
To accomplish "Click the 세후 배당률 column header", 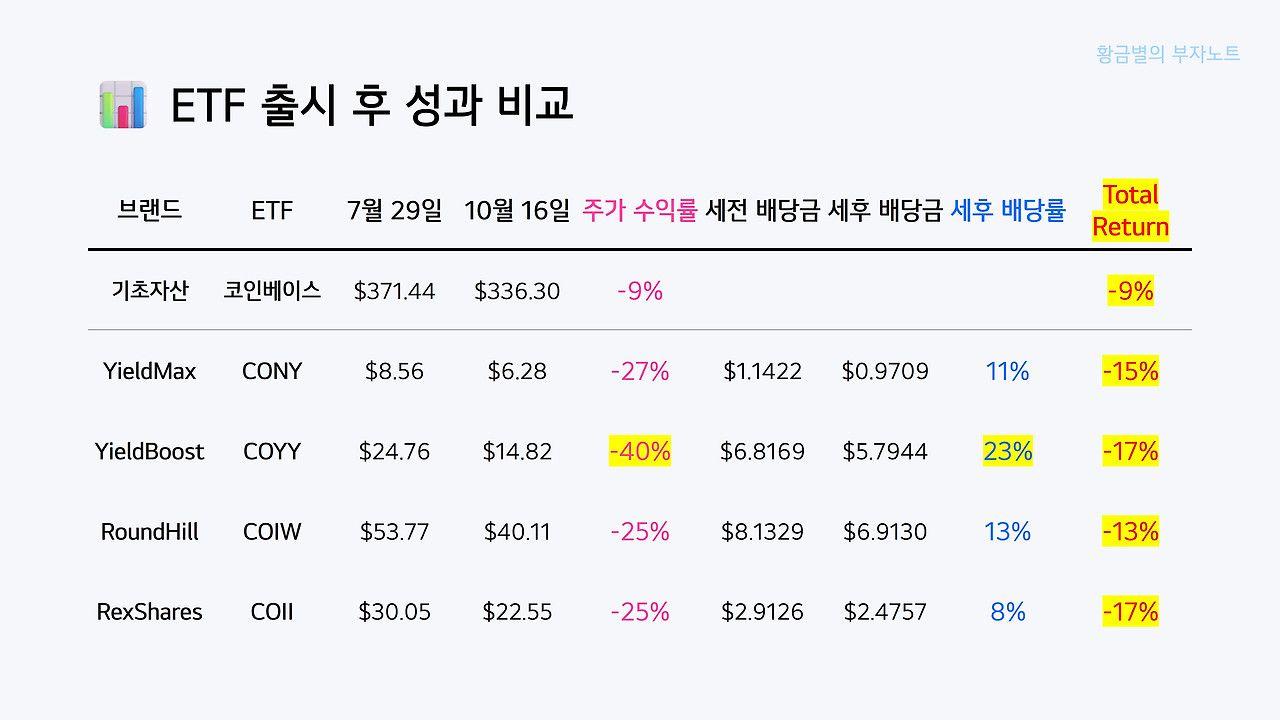I will point(1007,211).
